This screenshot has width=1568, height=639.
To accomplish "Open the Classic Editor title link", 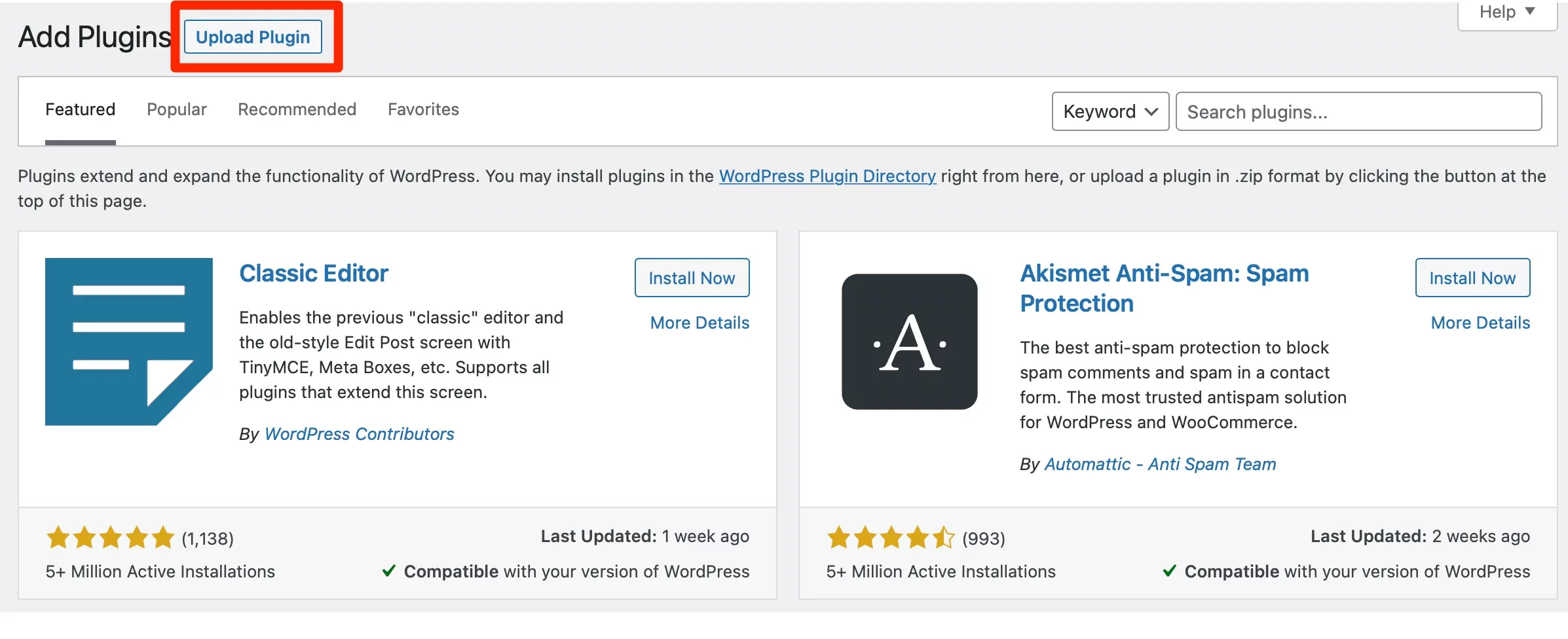I will (314, 273).
